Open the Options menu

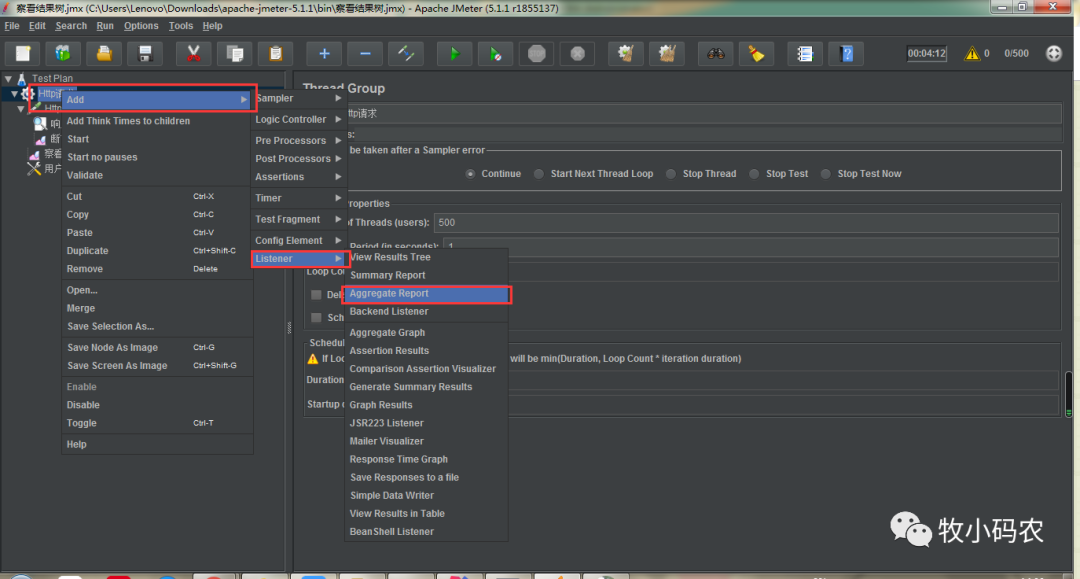(x=141, y=25)
